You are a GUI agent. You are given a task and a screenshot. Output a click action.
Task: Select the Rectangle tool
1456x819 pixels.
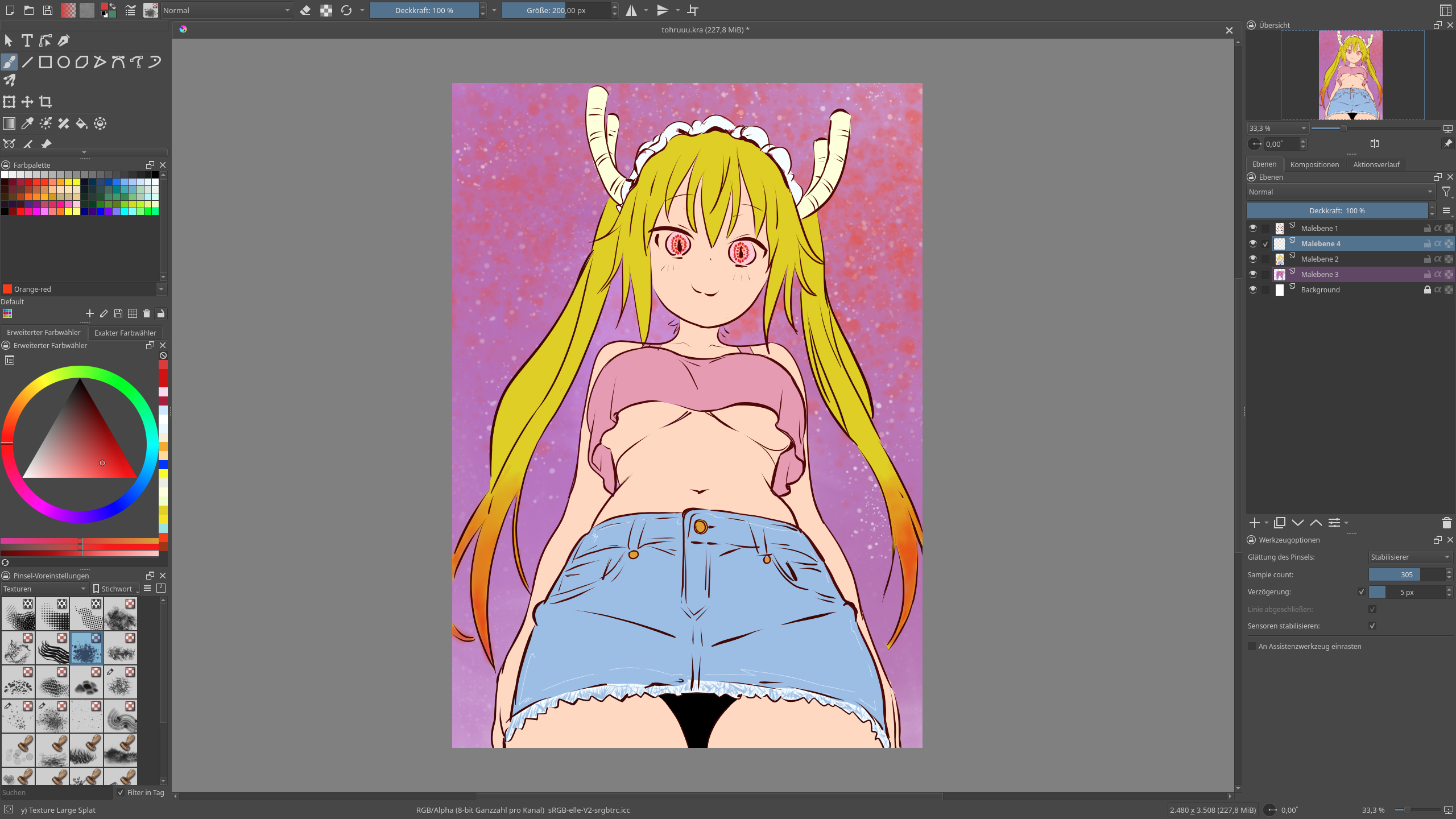coord(45,62)
